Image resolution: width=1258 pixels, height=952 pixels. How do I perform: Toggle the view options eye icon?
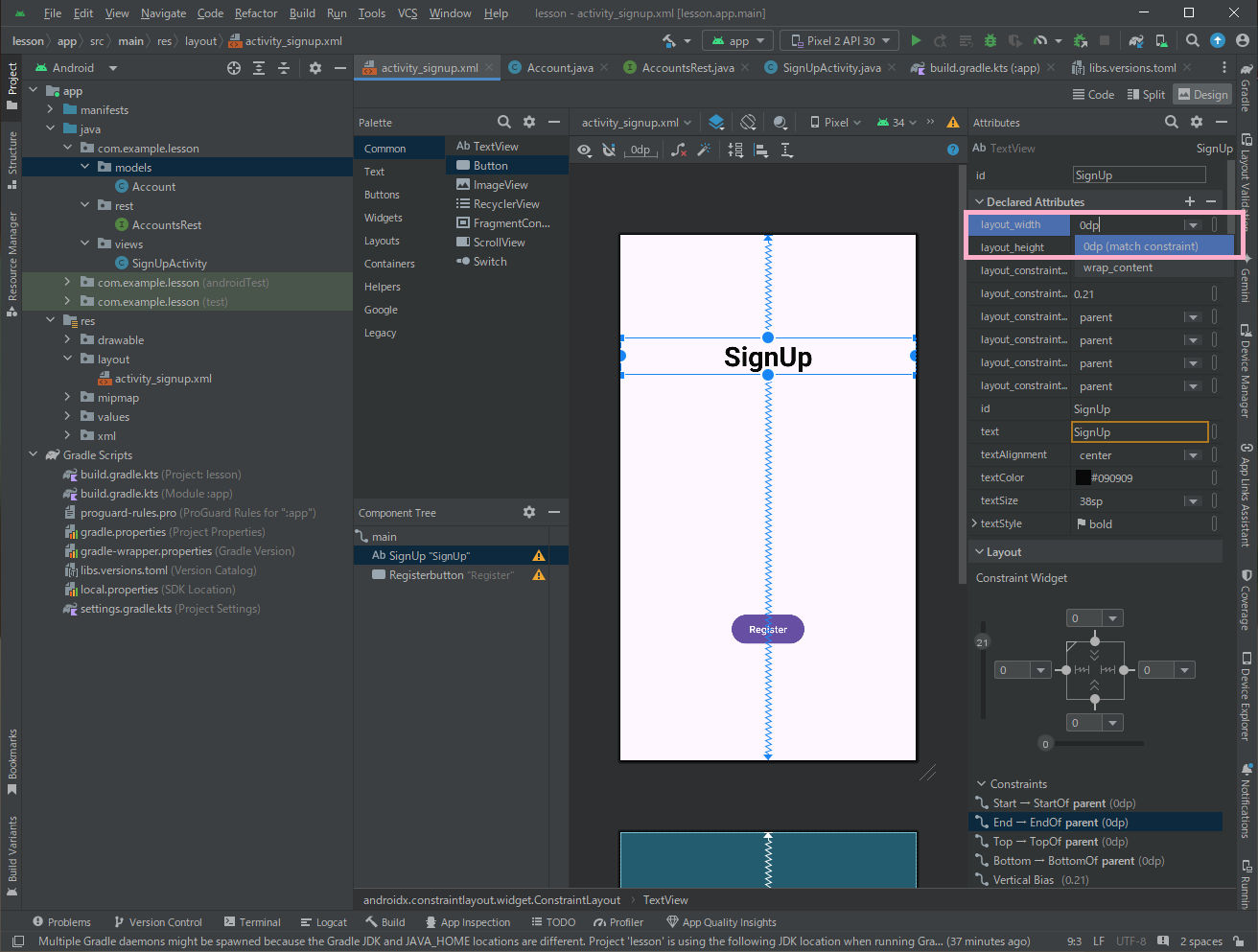[585, 150]
